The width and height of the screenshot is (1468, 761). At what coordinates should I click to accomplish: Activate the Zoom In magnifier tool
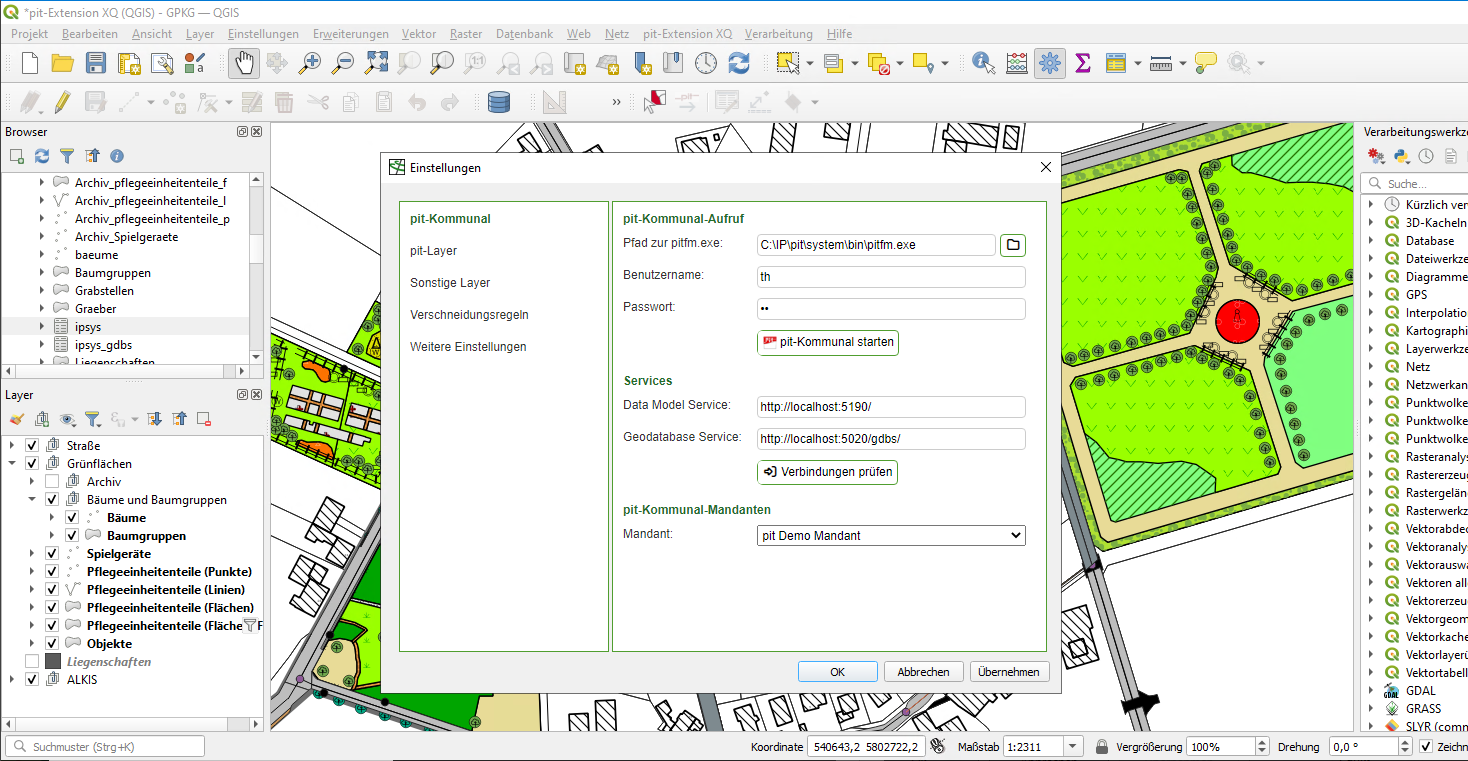pyautogui.click(x=309, y=62)
